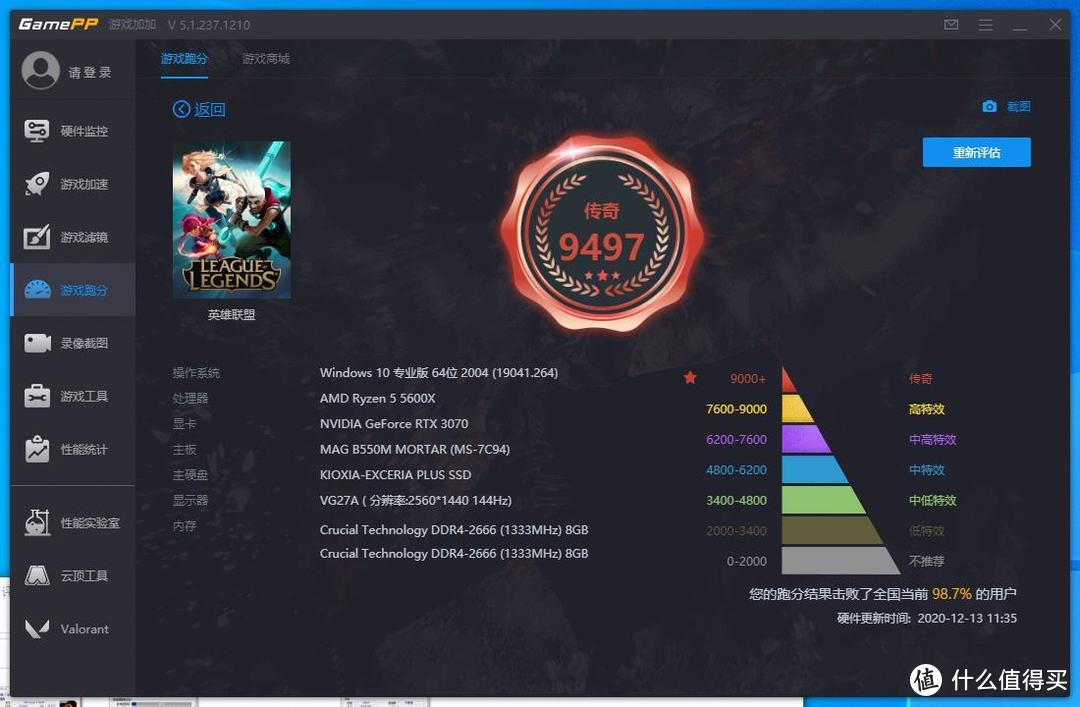Open 性能统计 chart icon in sidebar
1080x707 pixels.
pos(37,449)
